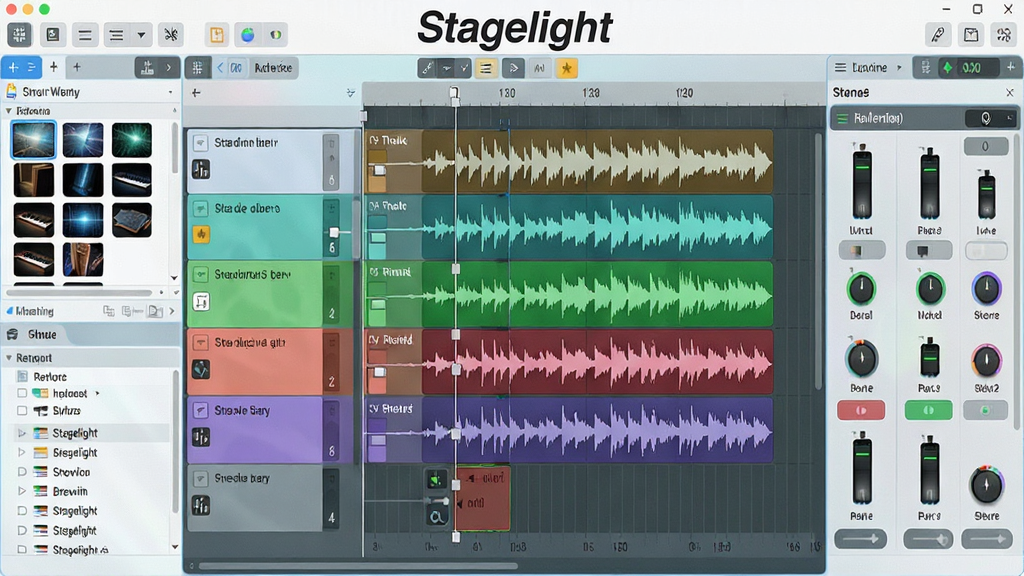Viewport: 1024px width, 576px height.
Task: Select the green light burst thumbnail
Action: click(132, 140)
